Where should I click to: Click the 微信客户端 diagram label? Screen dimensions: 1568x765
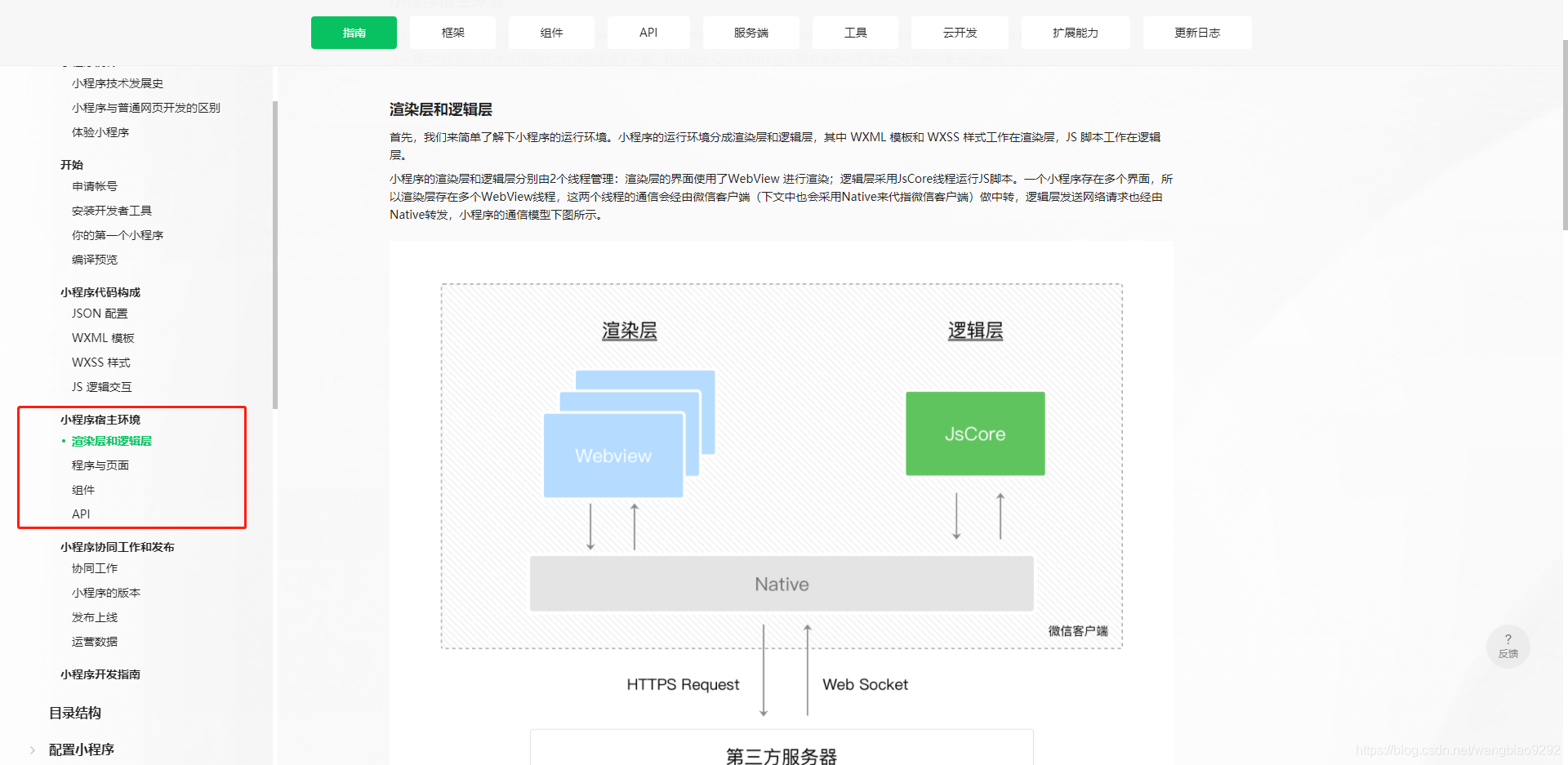pos(1078,631)
